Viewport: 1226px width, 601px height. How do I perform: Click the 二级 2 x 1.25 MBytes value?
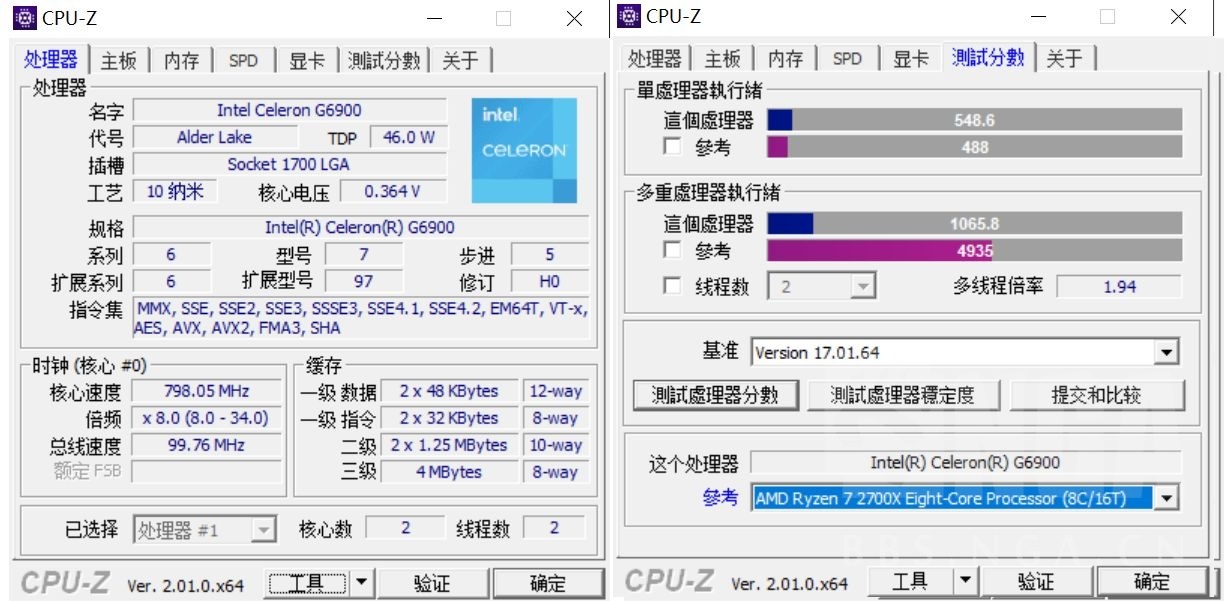pyautogui.click(x=448, y=445)
